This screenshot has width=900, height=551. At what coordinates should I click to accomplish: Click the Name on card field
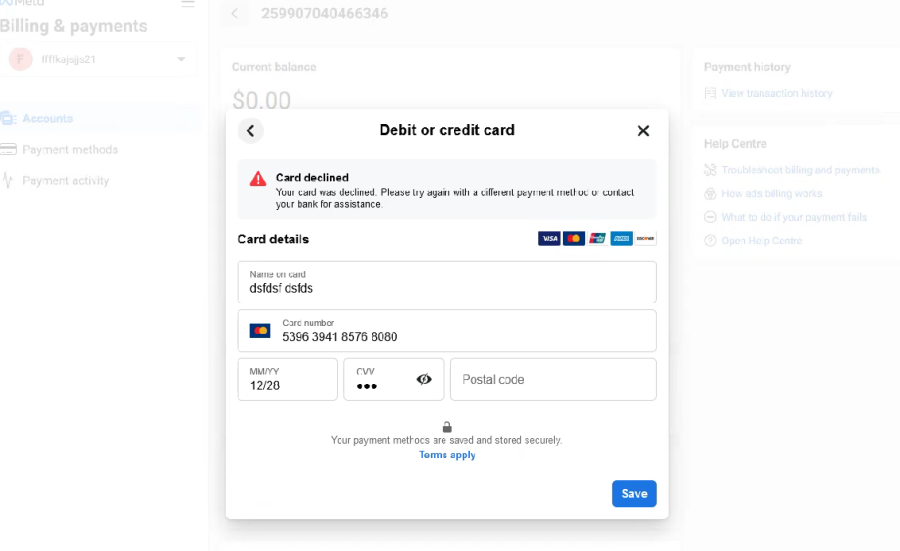click(x=447, y=282)
